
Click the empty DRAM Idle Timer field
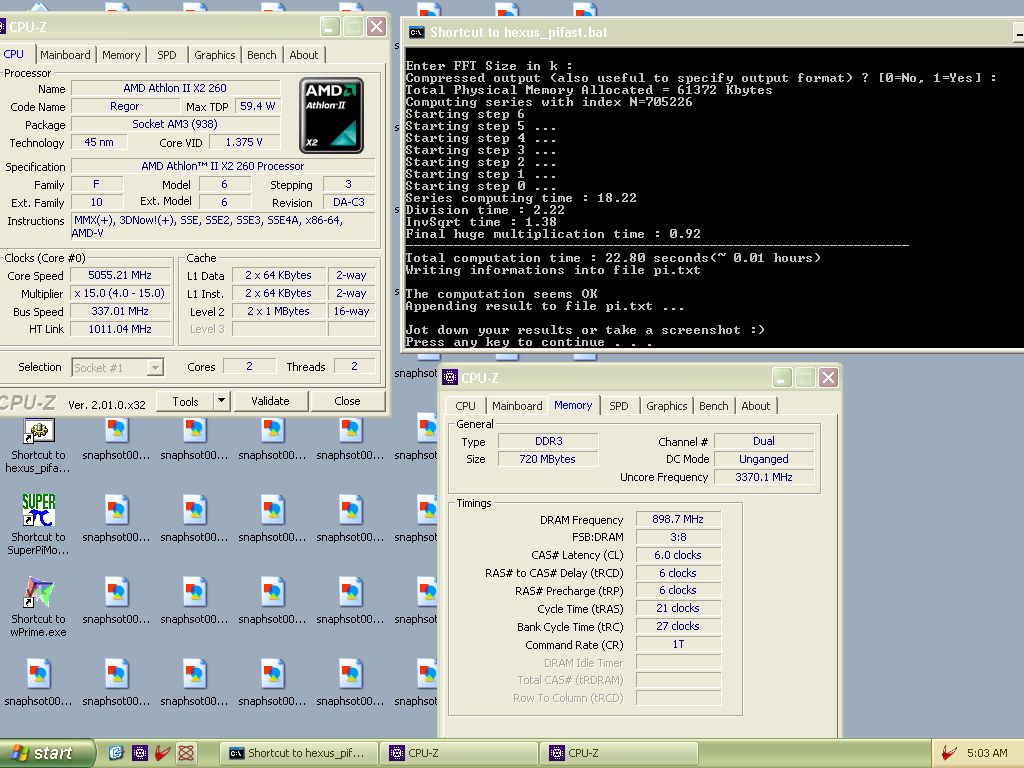[x=678, y=662]
